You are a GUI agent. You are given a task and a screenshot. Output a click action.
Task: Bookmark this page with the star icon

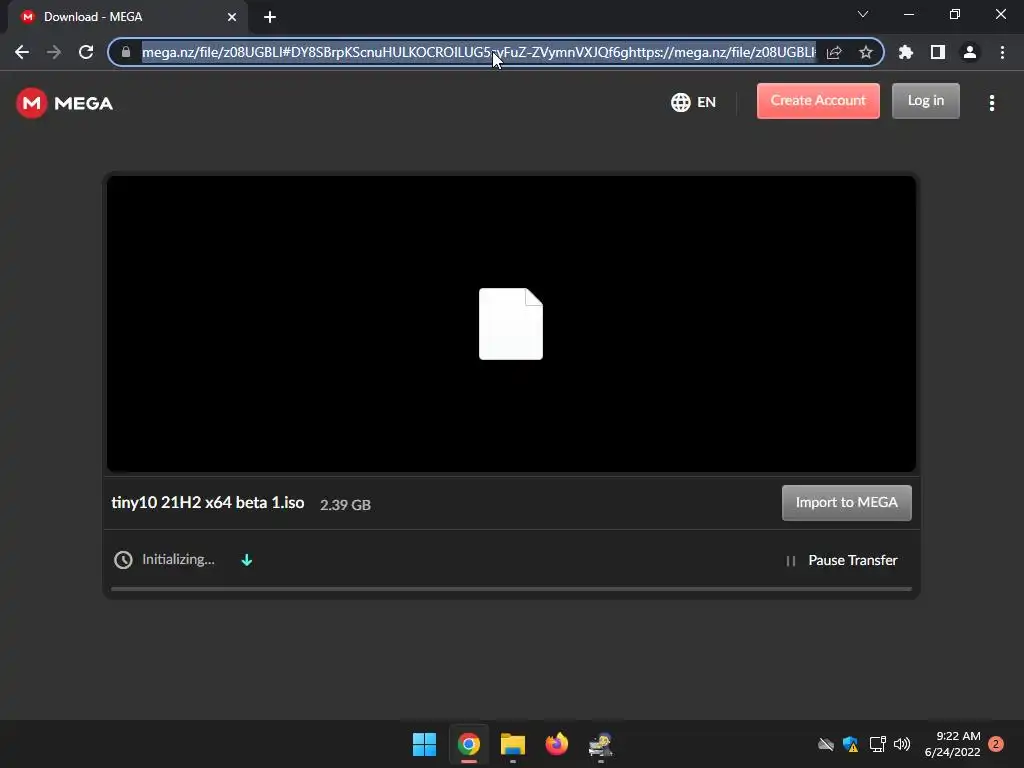point(865,52)
